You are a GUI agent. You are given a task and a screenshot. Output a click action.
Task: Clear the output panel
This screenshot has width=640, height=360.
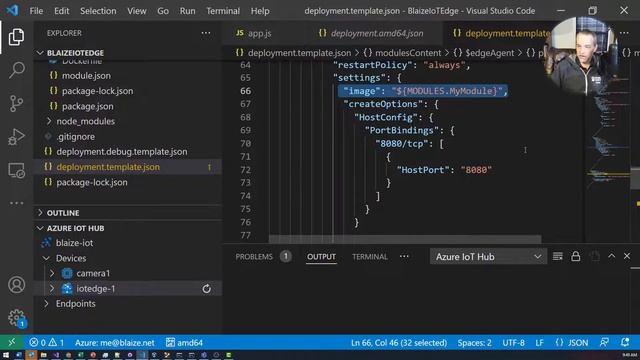[558, 256]
